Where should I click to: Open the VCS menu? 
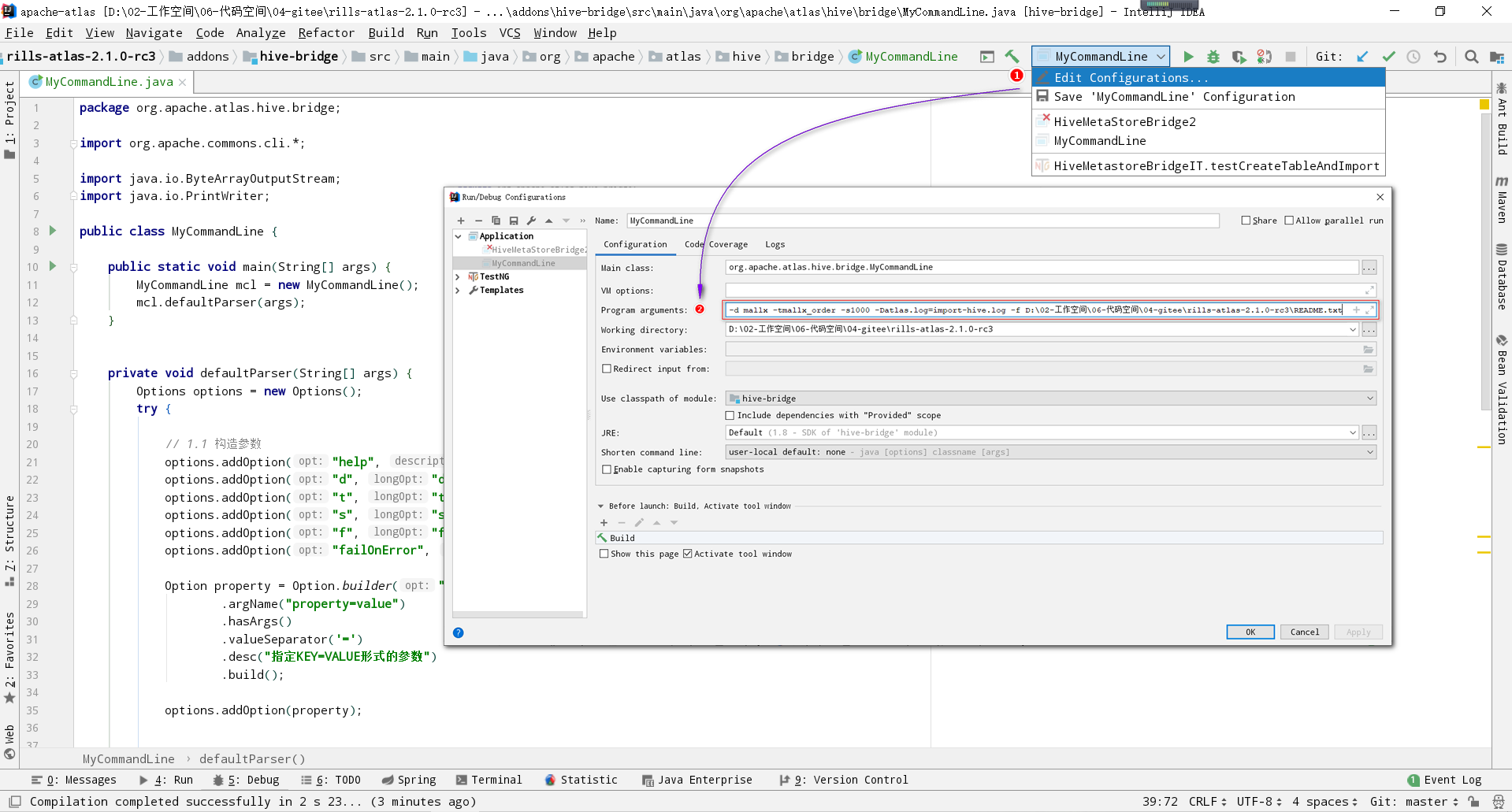tap(510, 33)
